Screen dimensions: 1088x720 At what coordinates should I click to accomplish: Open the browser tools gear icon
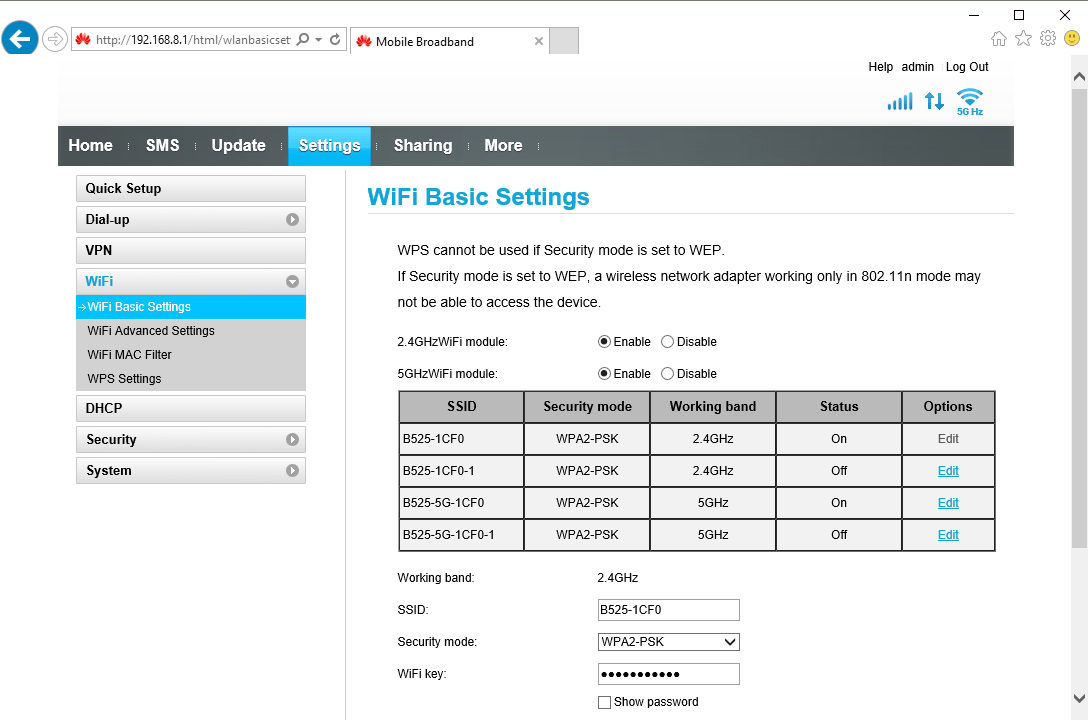pyautogui.click(x=1047, y=39)
